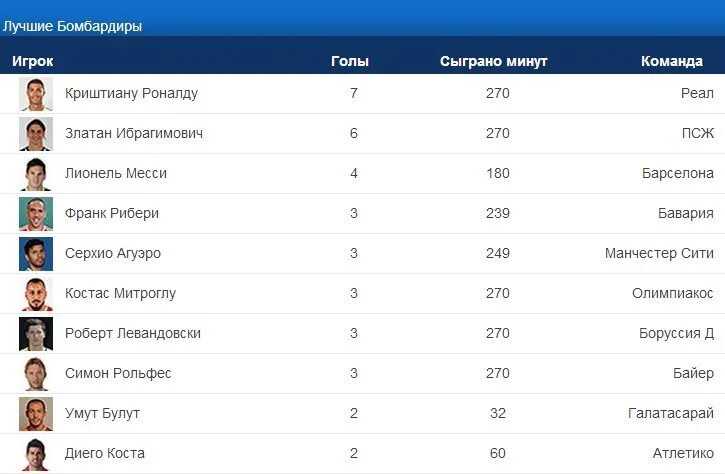Click Симон Рольфес's player photo
Viewport: 725px width, 474px height.
(x=36, y=374)
